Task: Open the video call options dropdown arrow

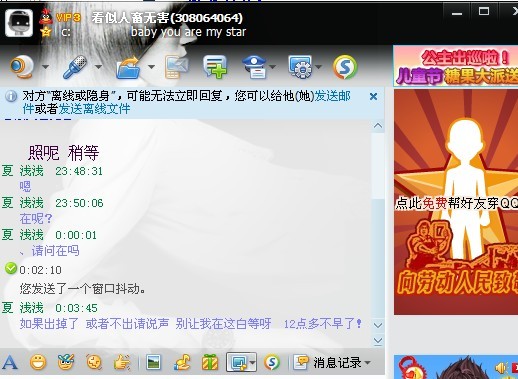Action: click(45, 67)
